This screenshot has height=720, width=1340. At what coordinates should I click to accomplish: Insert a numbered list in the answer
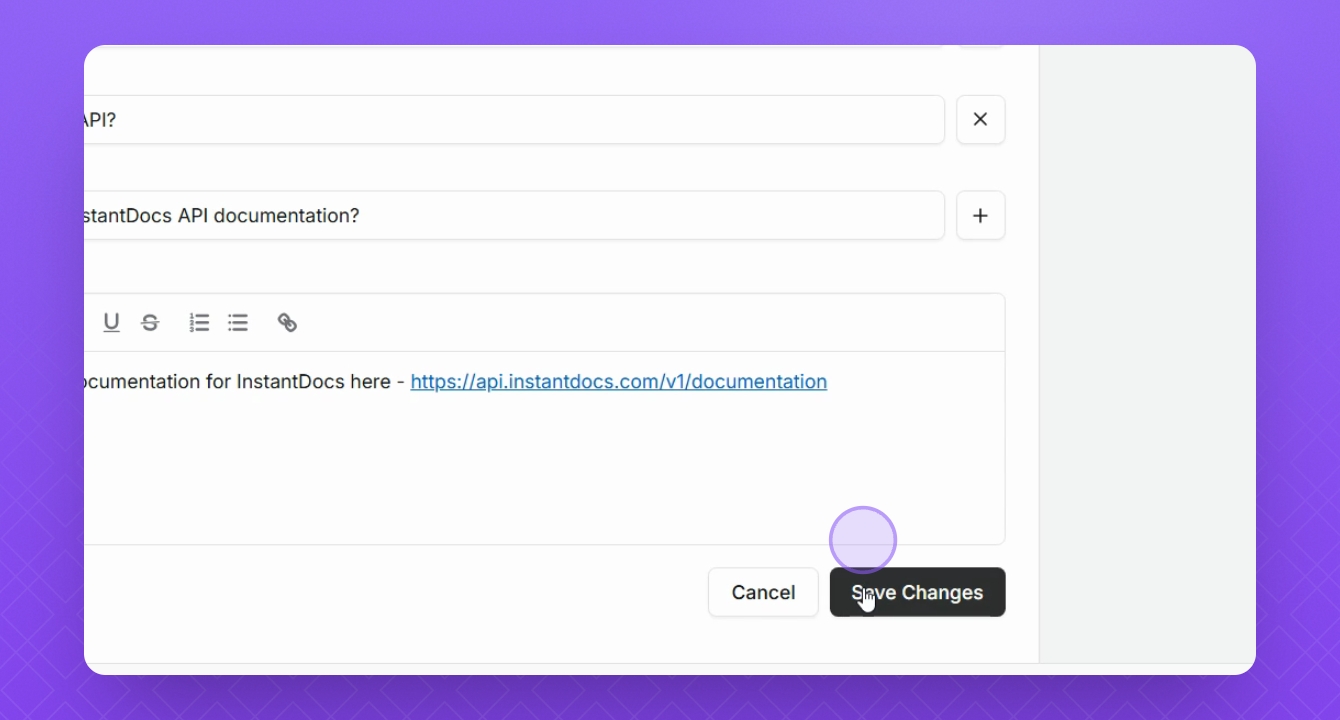point(199,322)
